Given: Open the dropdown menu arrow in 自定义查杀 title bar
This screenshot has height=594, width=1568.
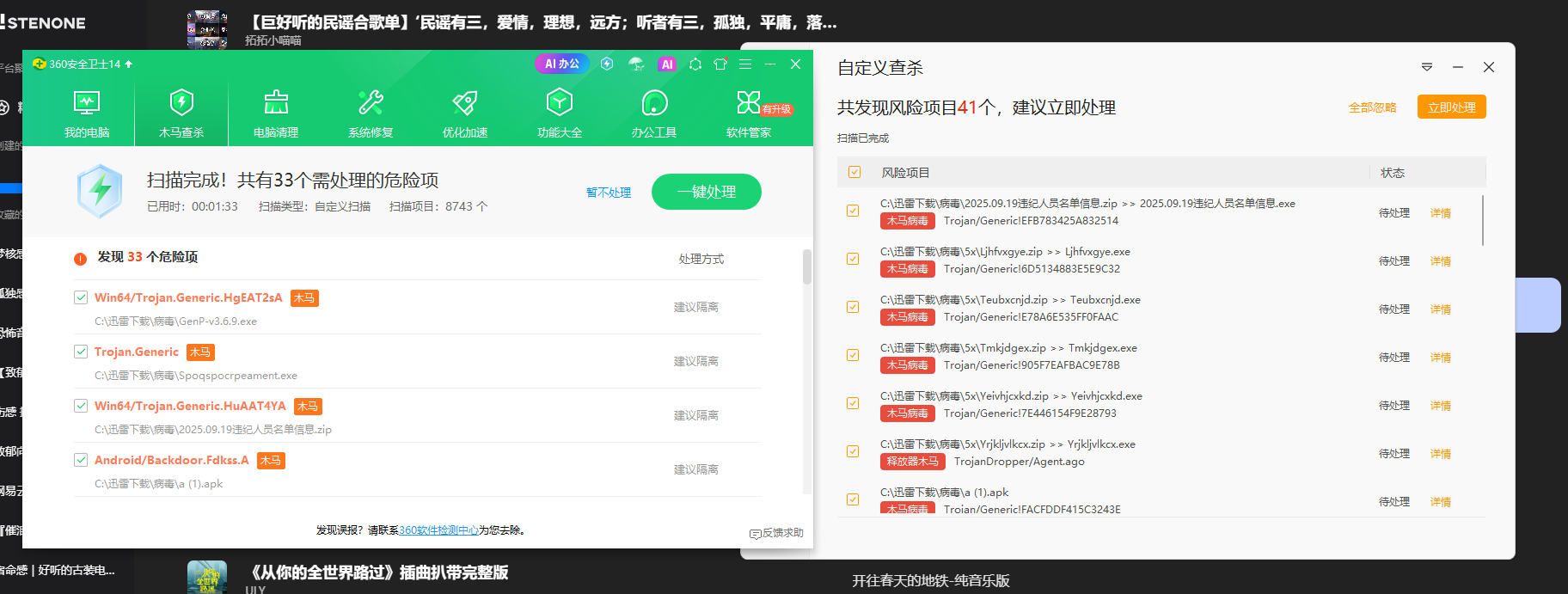Looking at the screenshot, I should (x=1427, y=67).
